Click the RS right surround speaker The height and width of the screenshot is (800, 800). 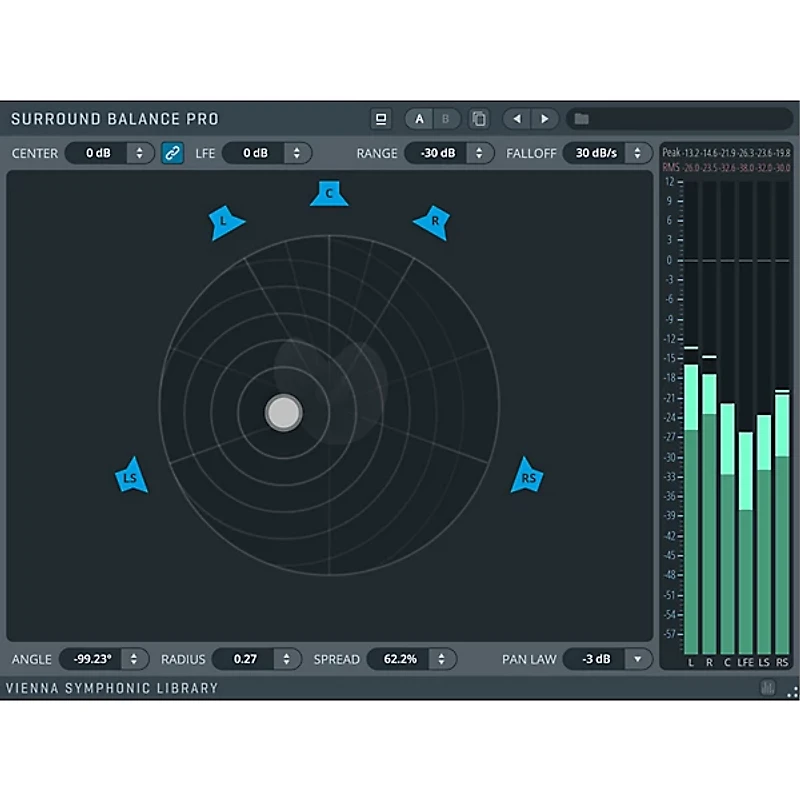(527, 476)
